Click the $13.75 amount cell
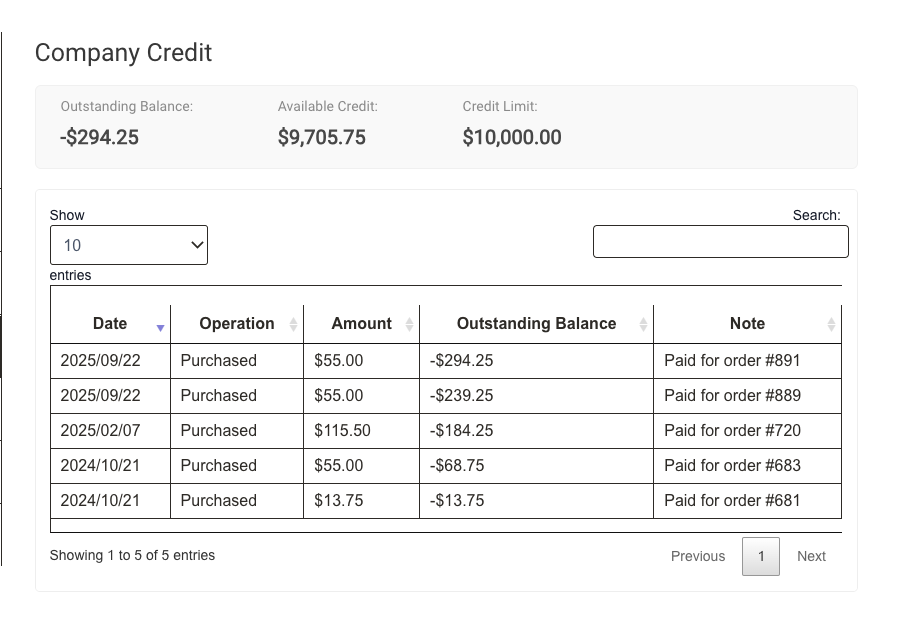The width and height of the screenshot is (911, 621). 338,501
